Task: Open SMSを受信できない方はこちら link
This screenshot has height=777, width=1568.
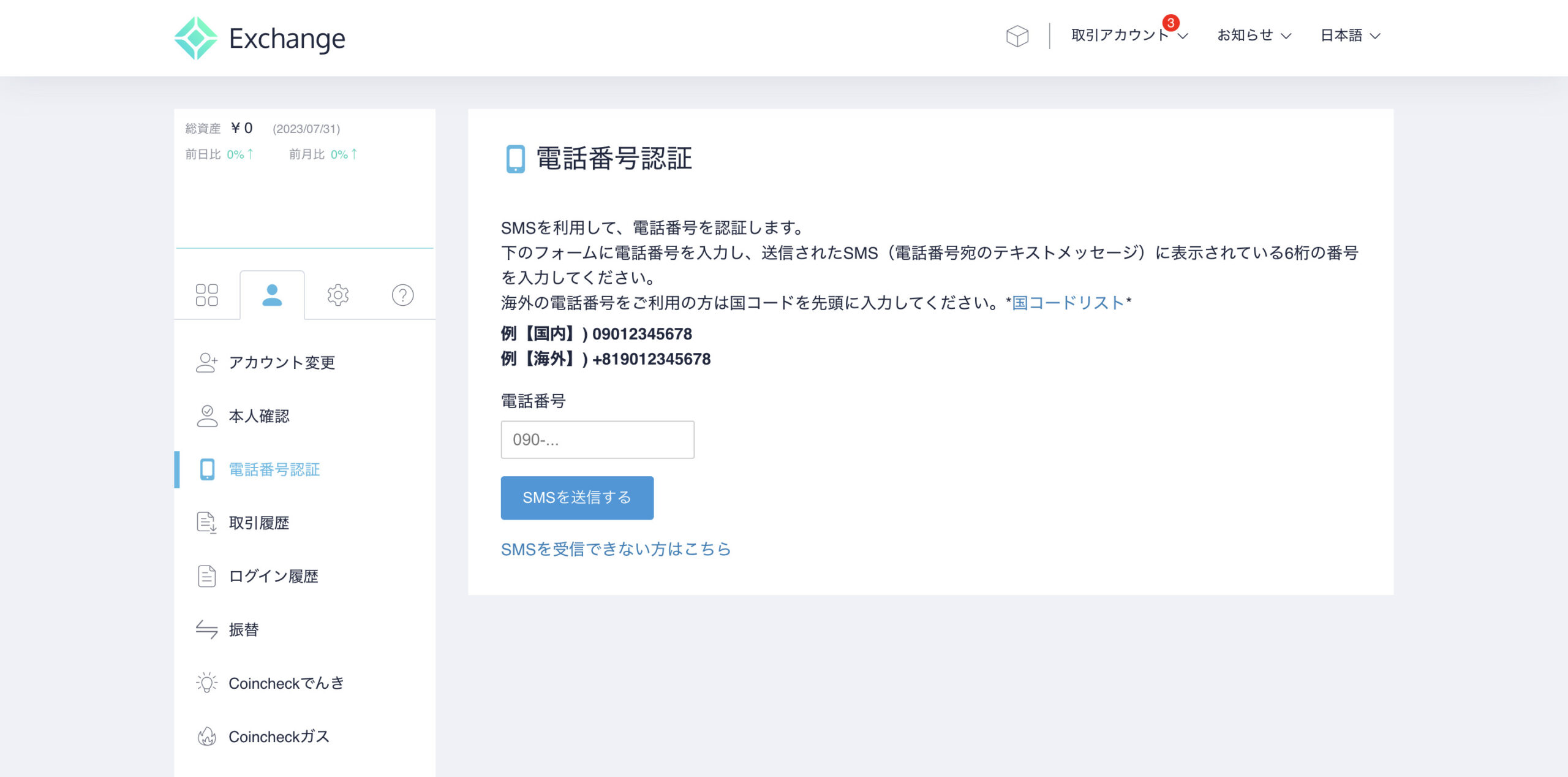Action: tap(616, 549)
